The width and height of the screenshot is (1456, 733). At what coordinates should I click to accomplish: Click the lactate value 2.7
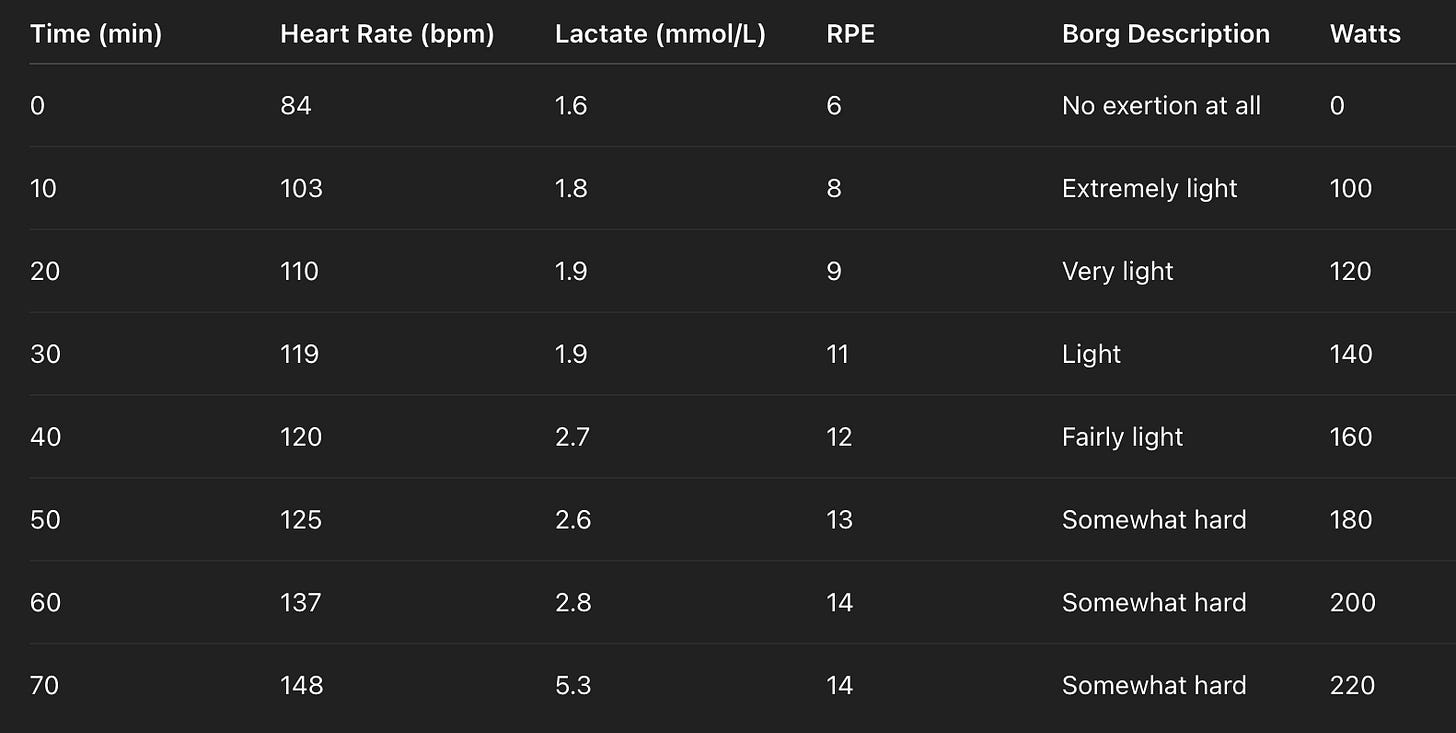pos(571,437)
